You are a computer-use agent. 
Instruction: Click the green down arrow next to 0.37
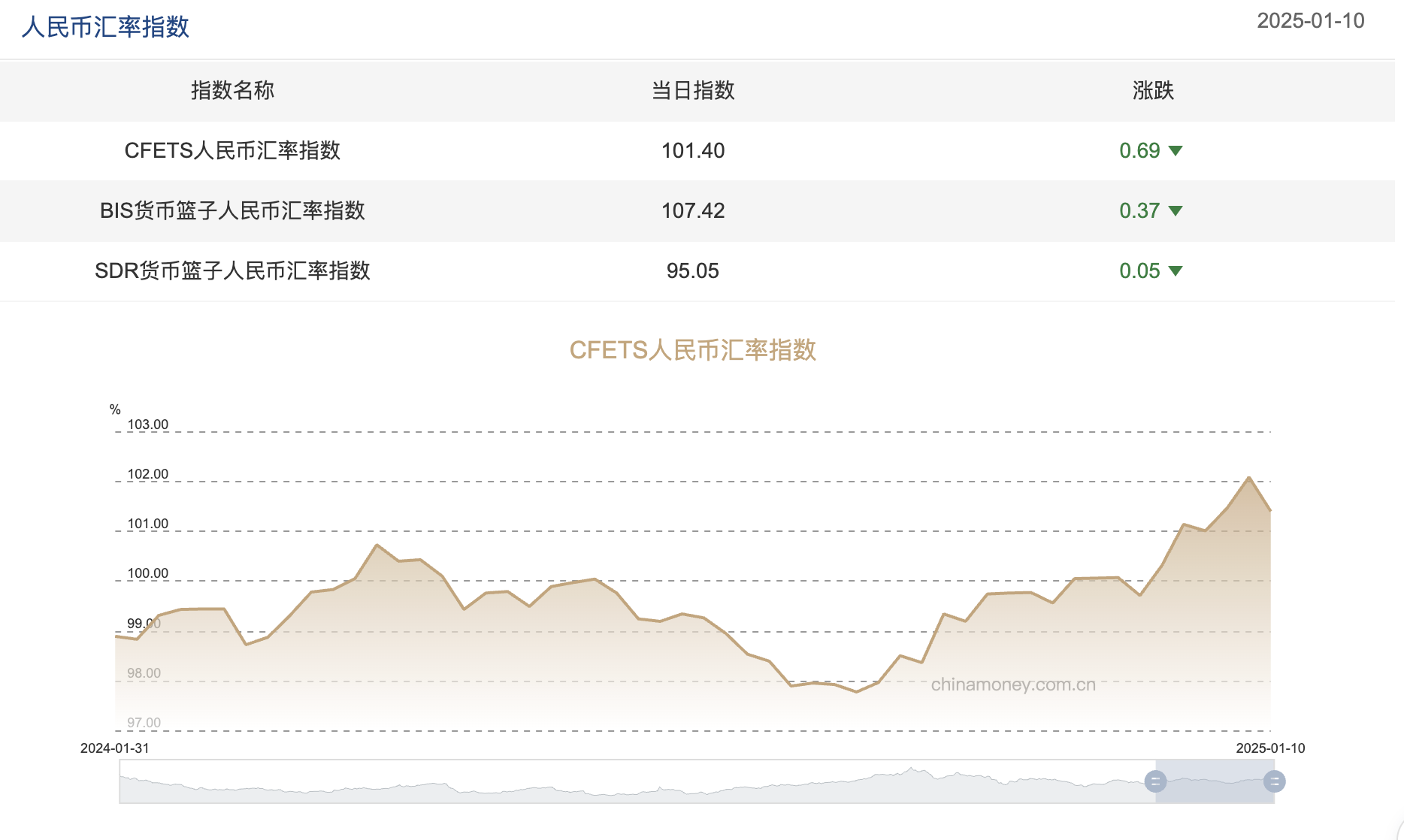click(1176, 211)
